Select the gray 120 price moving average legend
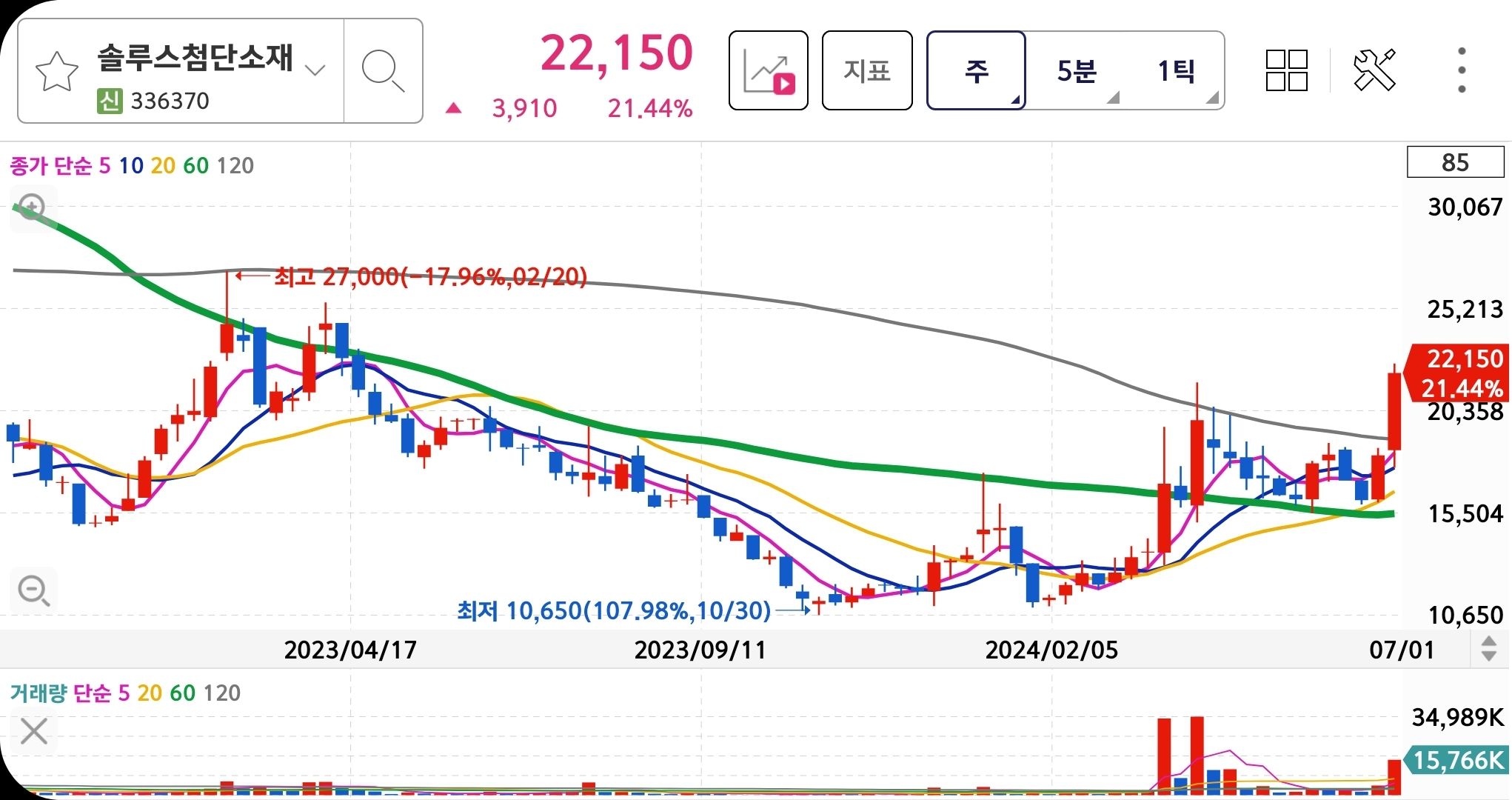Screen dimensions: 1512x800 235,165
